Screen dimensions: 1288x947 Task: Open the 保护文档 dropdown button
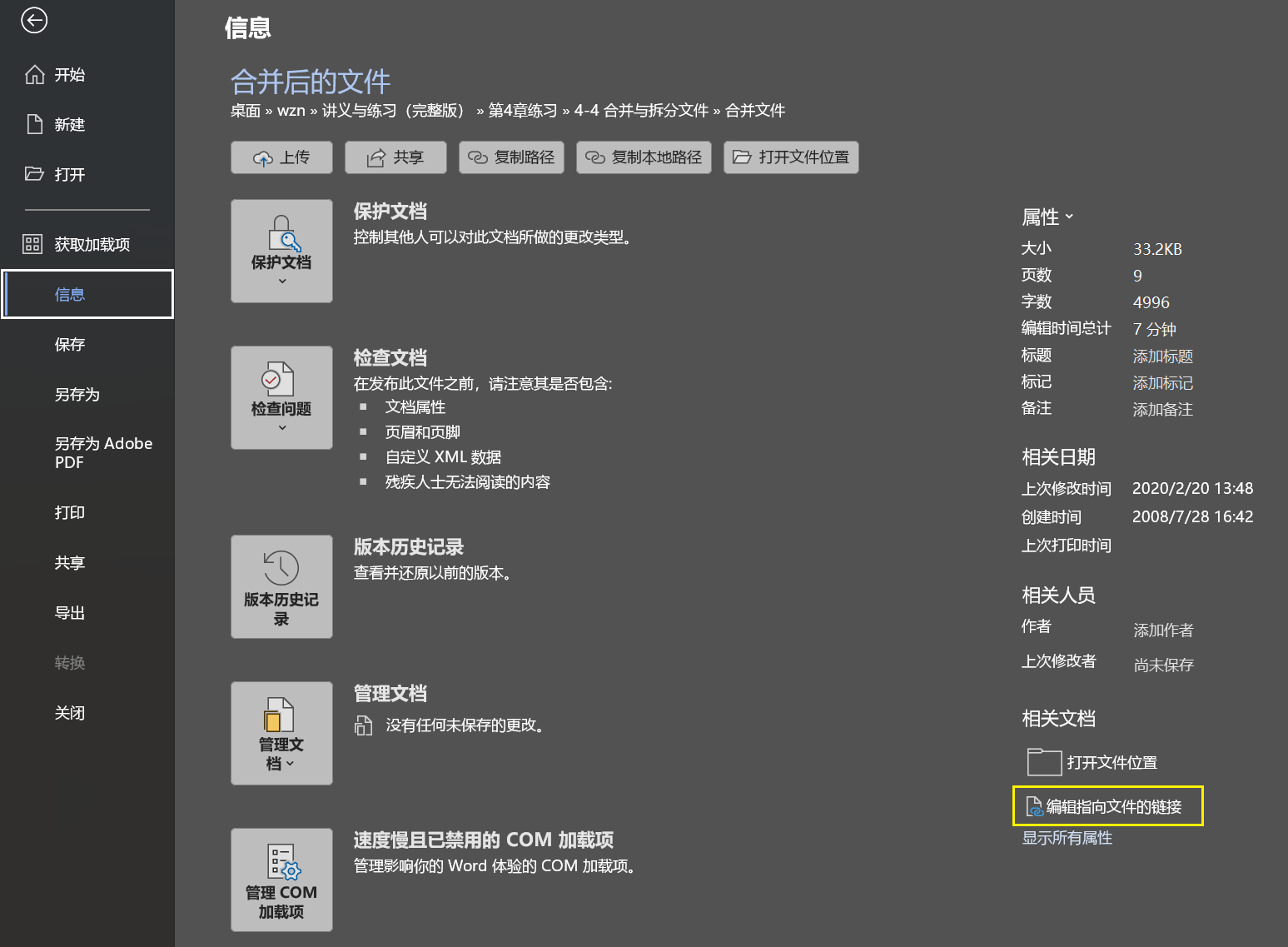point(281,251)
